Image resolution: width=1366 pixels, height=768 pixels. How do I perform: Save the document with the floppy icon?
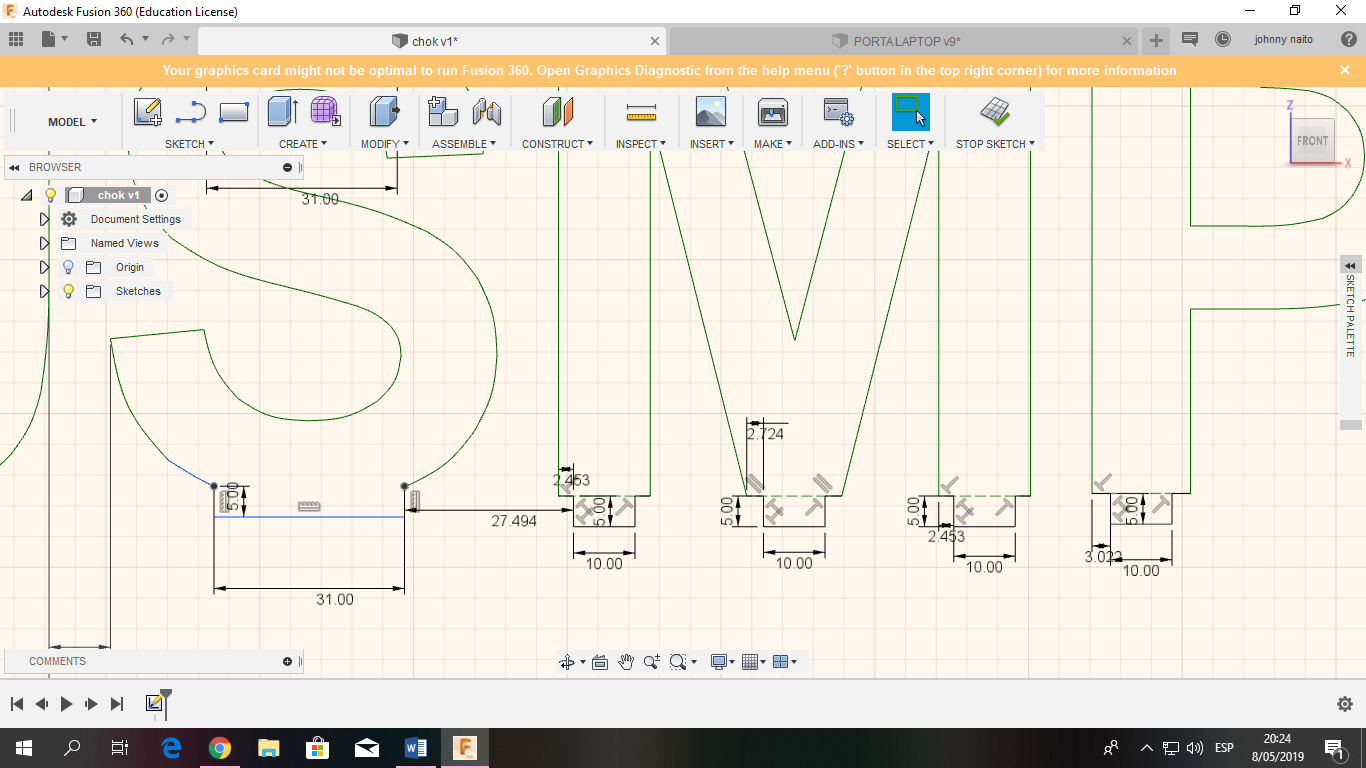(94, 39)
